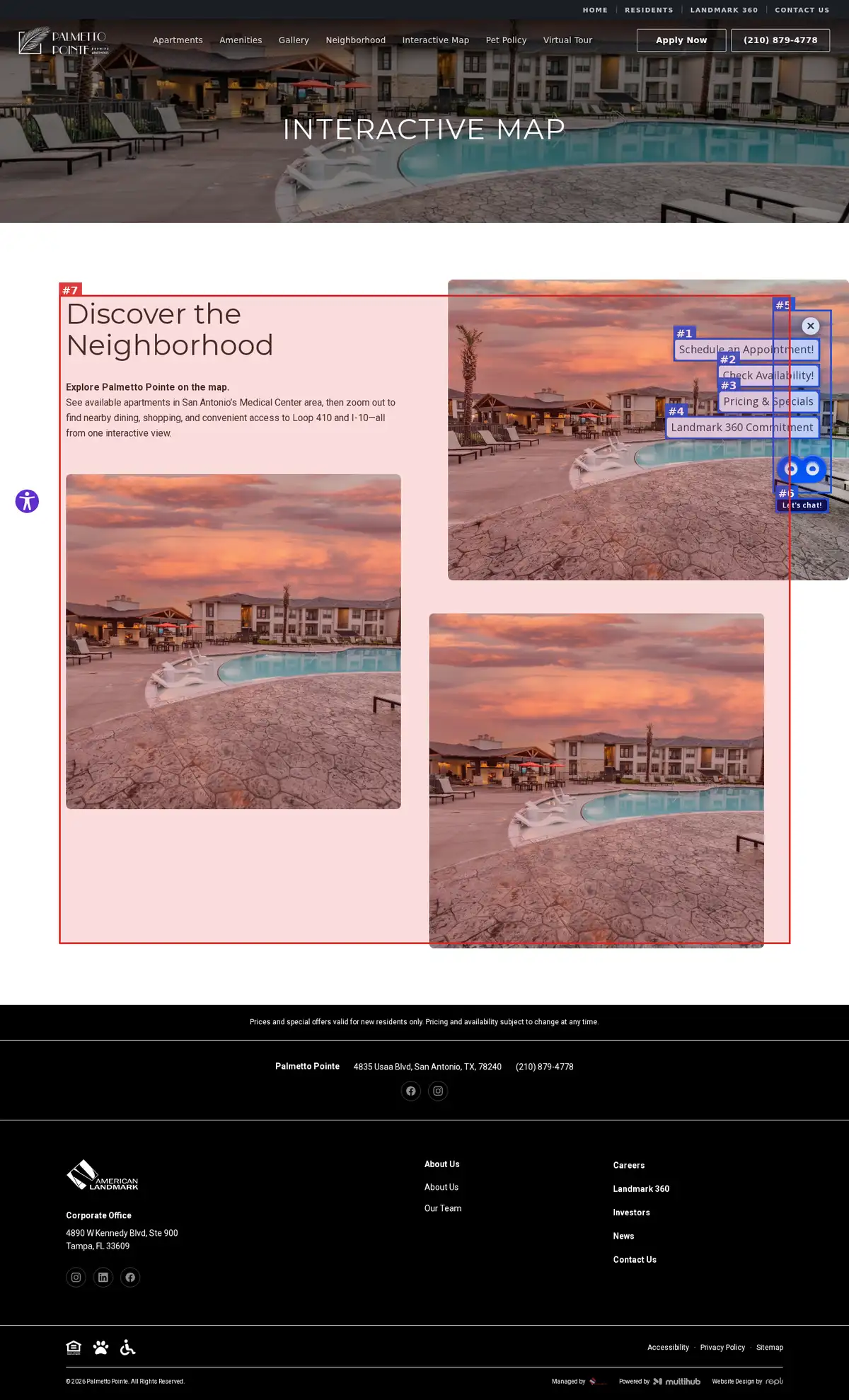Screen dimensions: 849x1400
Task: Open the Apartments nav item
Action: [x=178, y=40]
